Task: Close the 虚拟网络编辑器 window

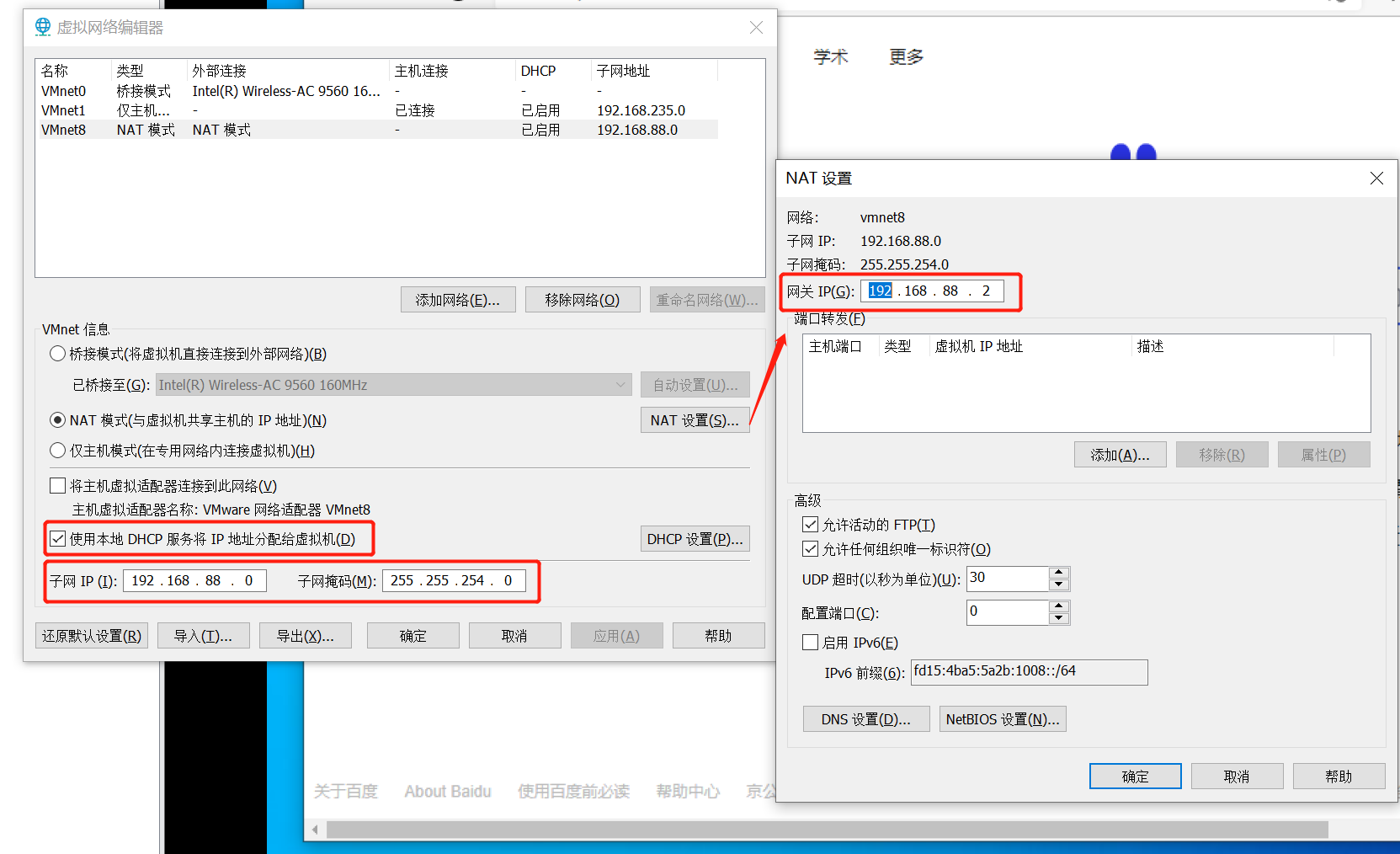Action: coord(756,28)
